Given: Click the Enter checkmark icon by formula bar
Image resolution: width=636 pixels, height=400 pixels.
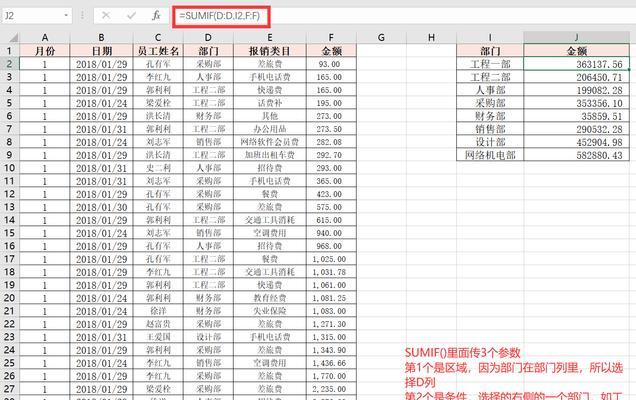Looking at the screenshot, I should pyautogui.click(x=131, y=16).
